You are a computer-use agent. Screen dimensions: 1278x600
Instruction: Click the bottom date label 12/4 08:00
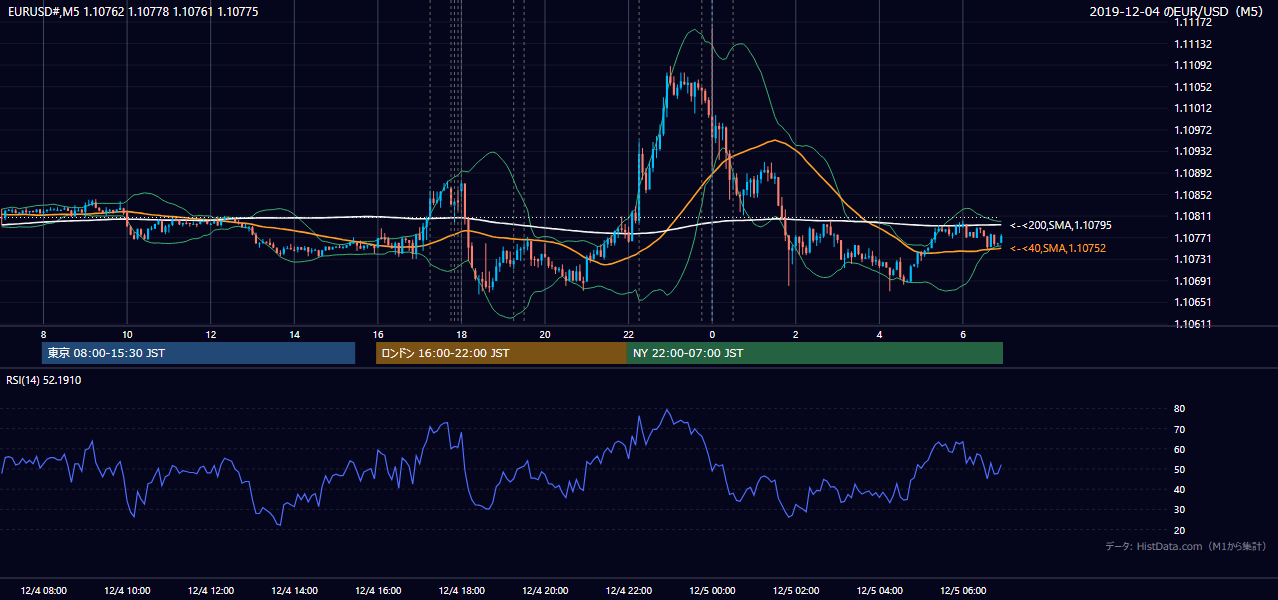click(43, 591)
